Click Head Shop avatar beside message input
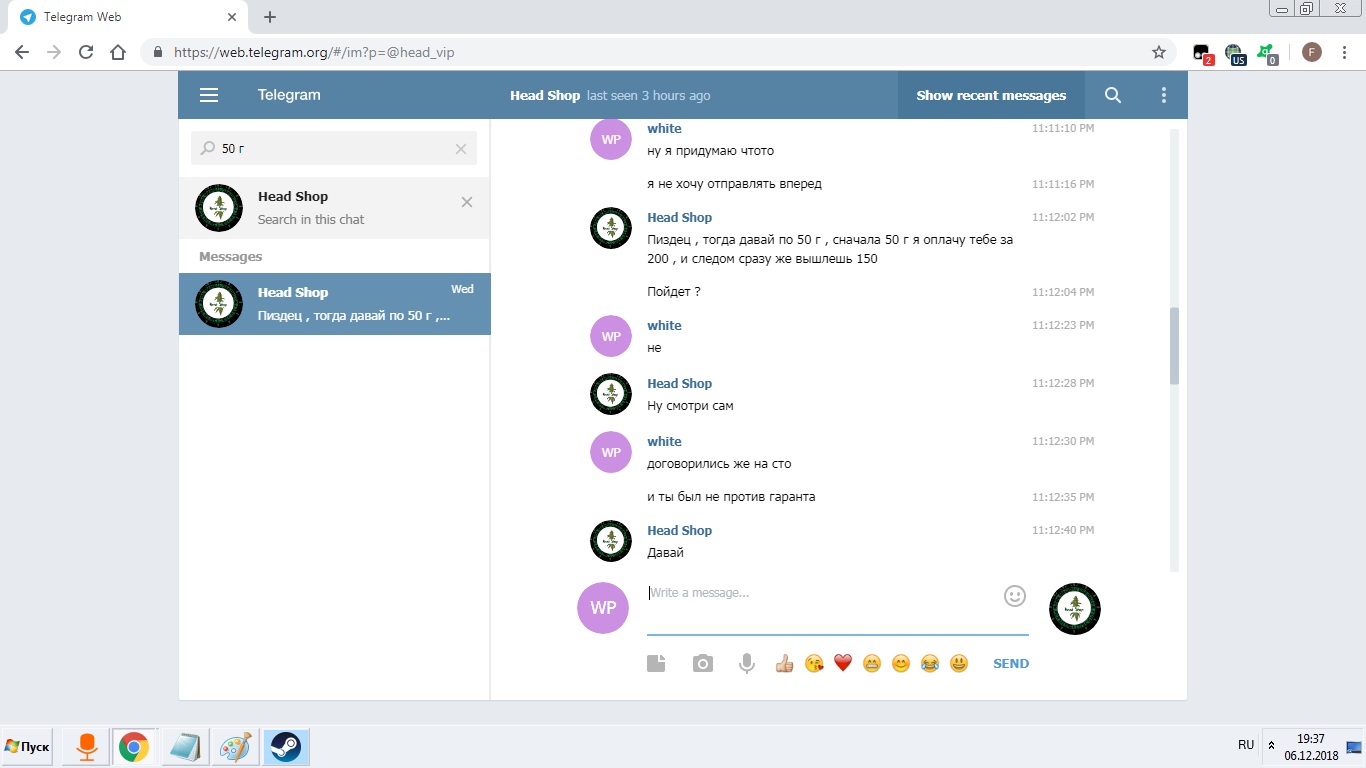Screen dimensions: 1366x768 (x=1075, y=608)
